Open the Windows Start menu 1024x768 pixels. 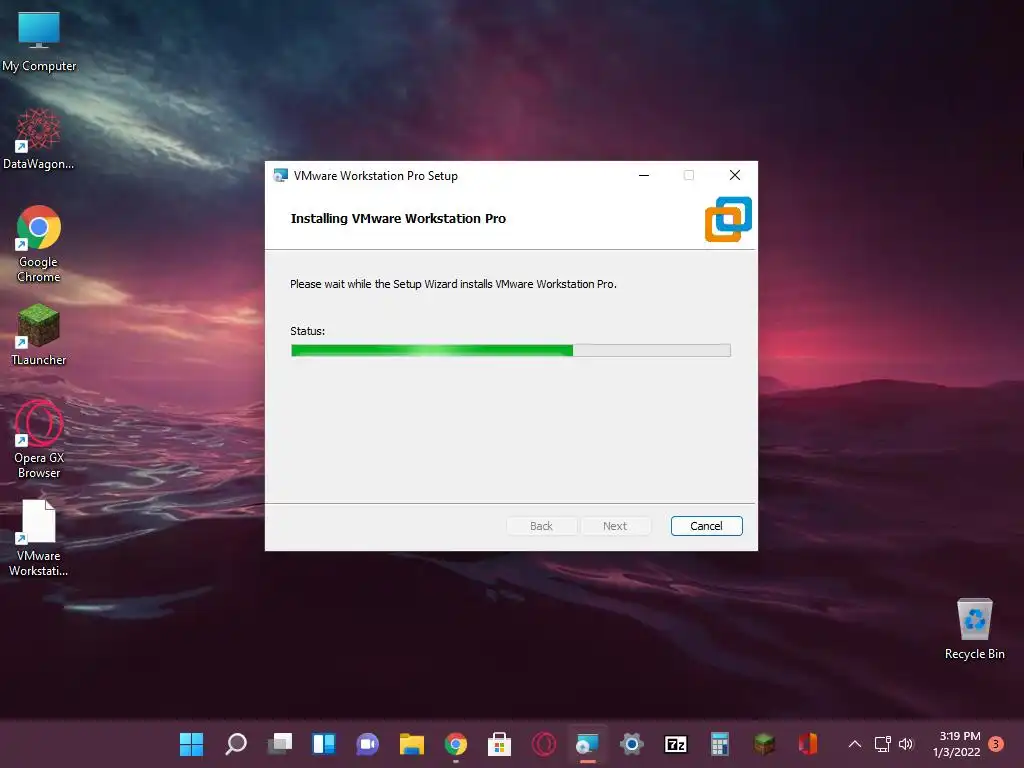191,744
